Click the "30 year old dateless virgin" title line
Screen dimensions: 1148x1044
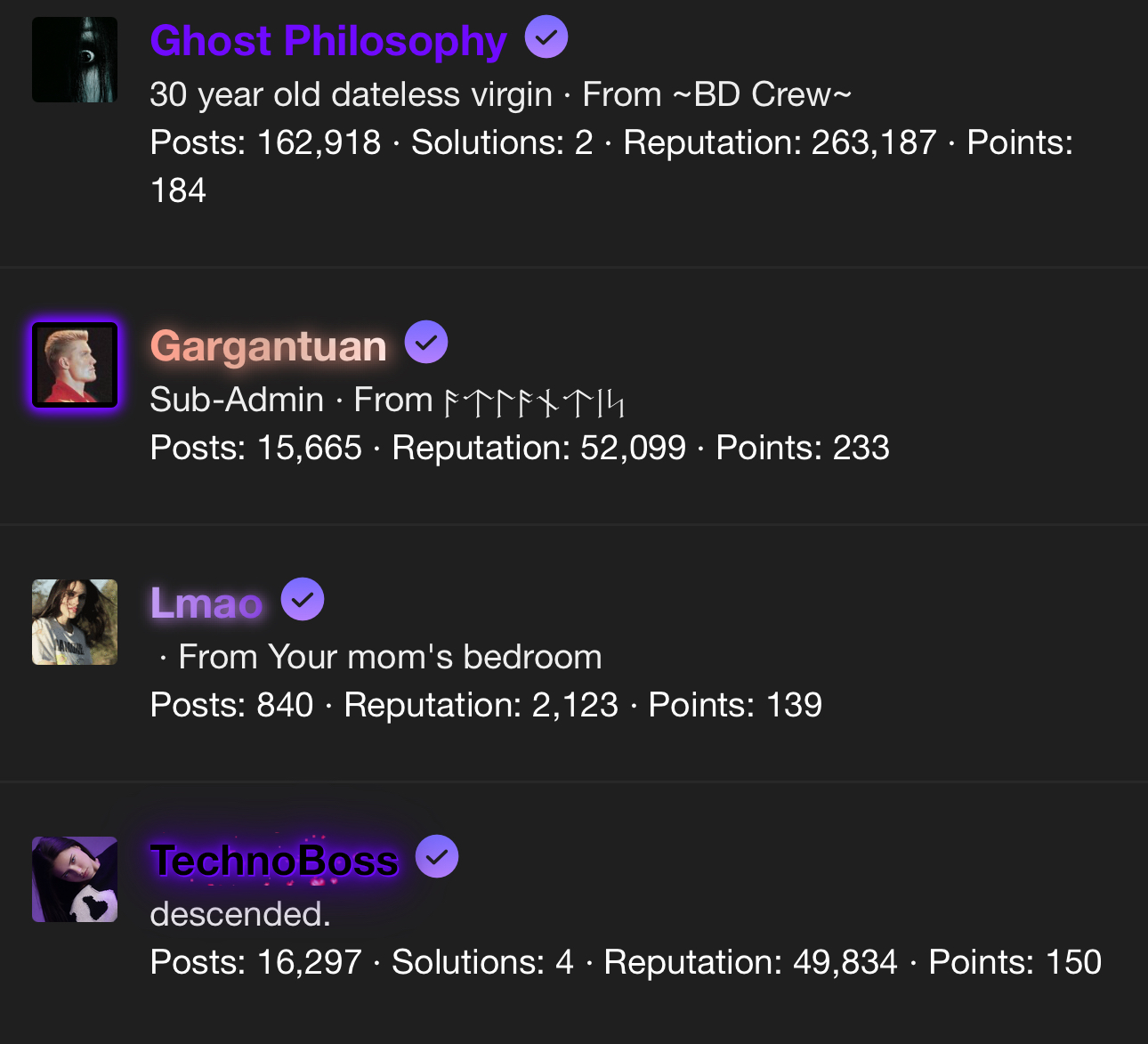(x=351, y=94)
